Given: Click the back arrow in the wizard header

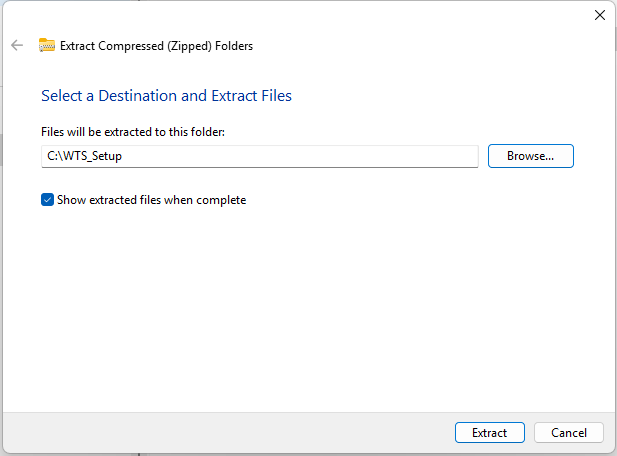Looking at the screenshot, I should pyautogui.click(x=17, y=45).
